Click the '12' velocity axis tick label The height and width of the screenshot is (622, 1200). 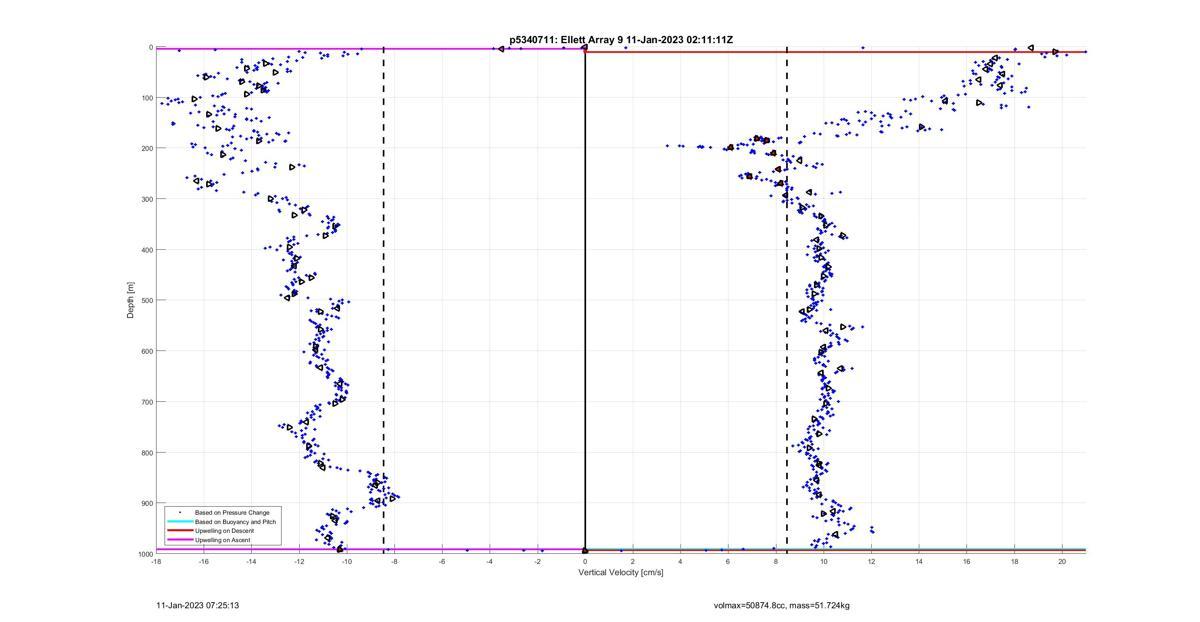[x=871, y=562]
